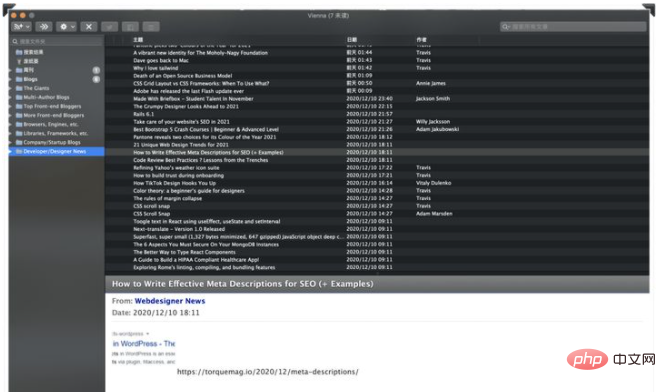This screenshot has width=666, height=392.
Task: Click the dimmed bird-shaped toolbar button
Action: pos(110,27)
